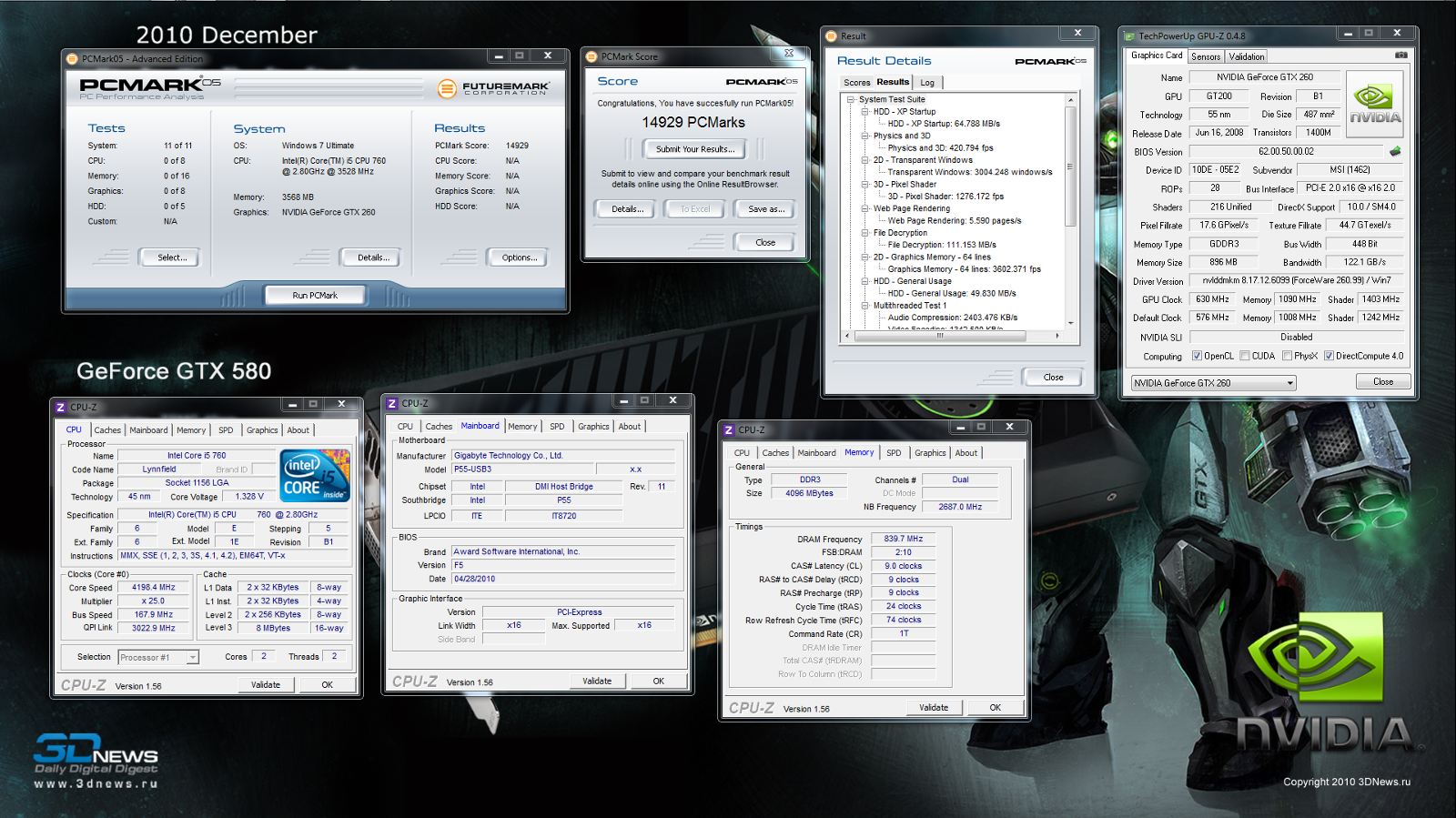Image resolution: width=1456 pixels, height=818 pixels.
Task: Toggle the PhysX checkbox
Action: [1287, 356]
